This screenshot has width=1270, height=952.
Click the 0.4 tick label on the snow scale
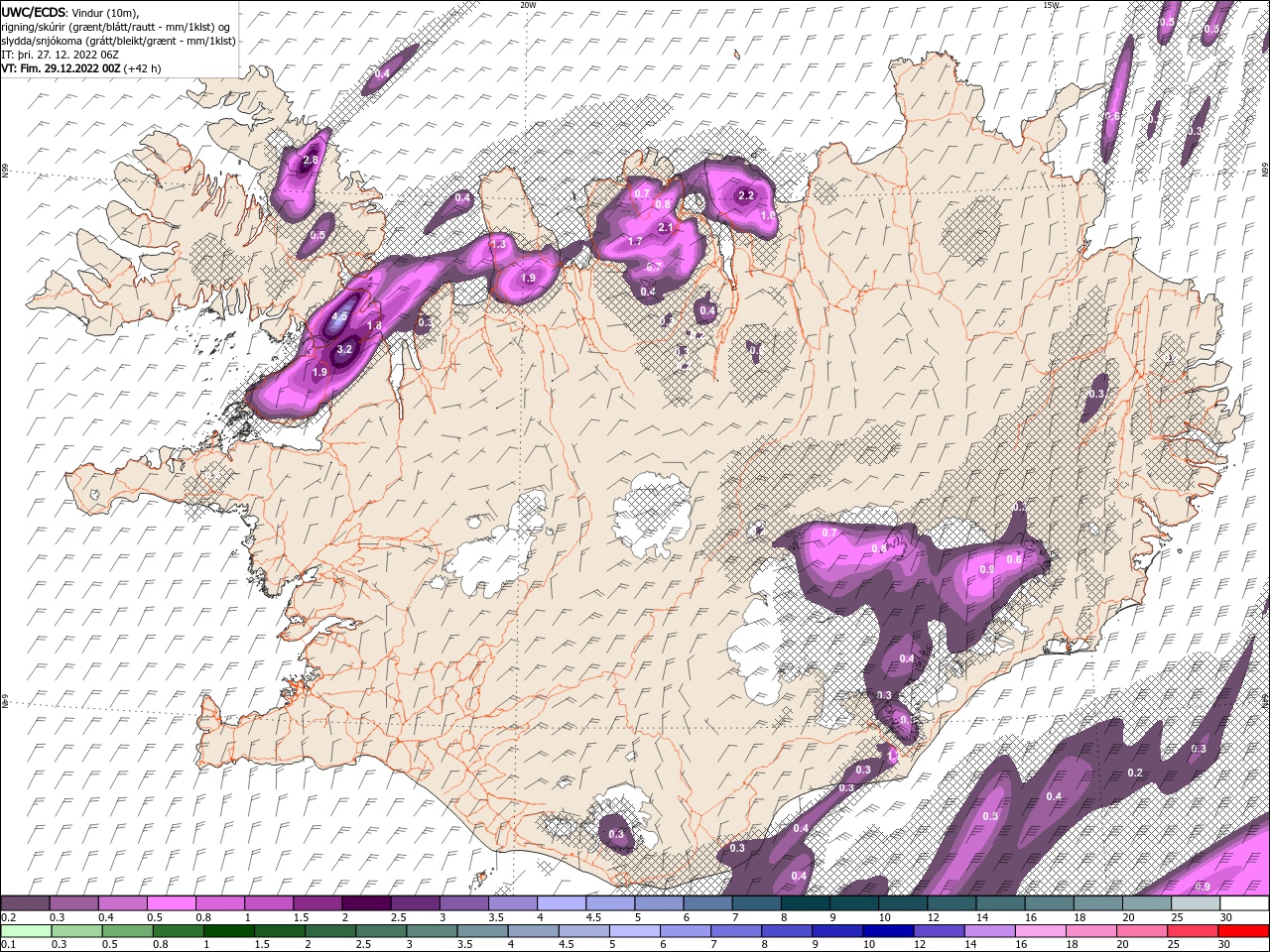point(106,917)
